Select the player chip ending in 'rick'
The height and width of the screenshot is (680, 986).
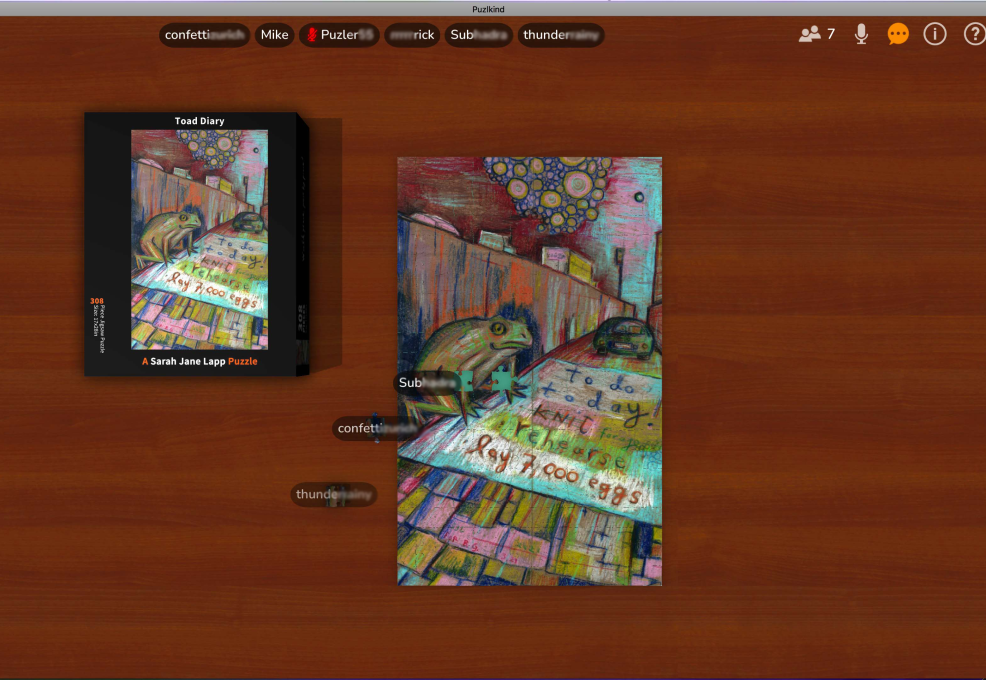412,35
